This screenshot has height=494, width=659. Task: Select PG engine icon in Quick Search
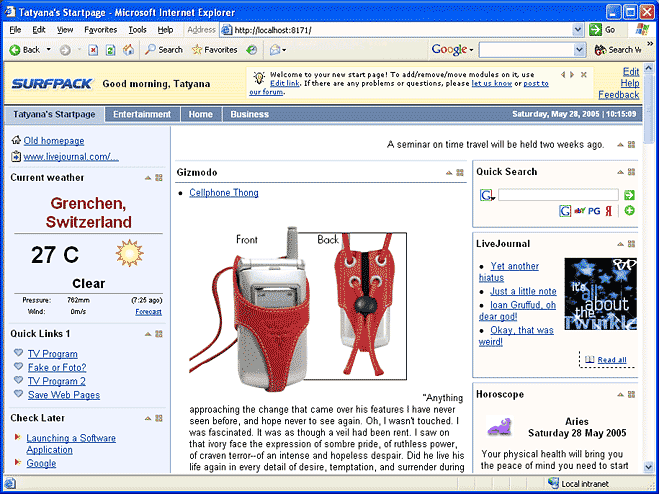pyautogui.click(x=594, y=211)
